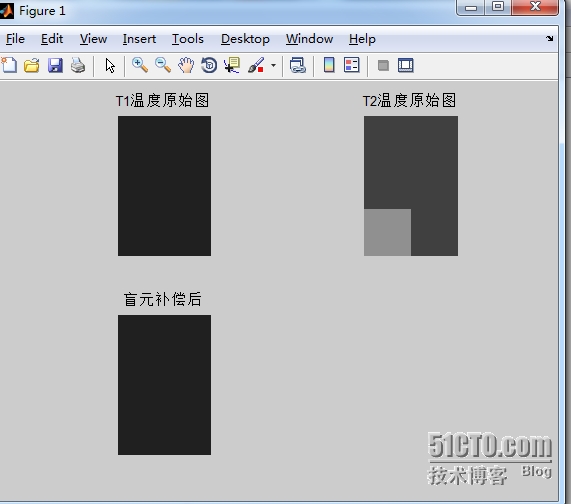
Task: Select the T1温度原始图 image plot
Action: (x=164, y=186)
